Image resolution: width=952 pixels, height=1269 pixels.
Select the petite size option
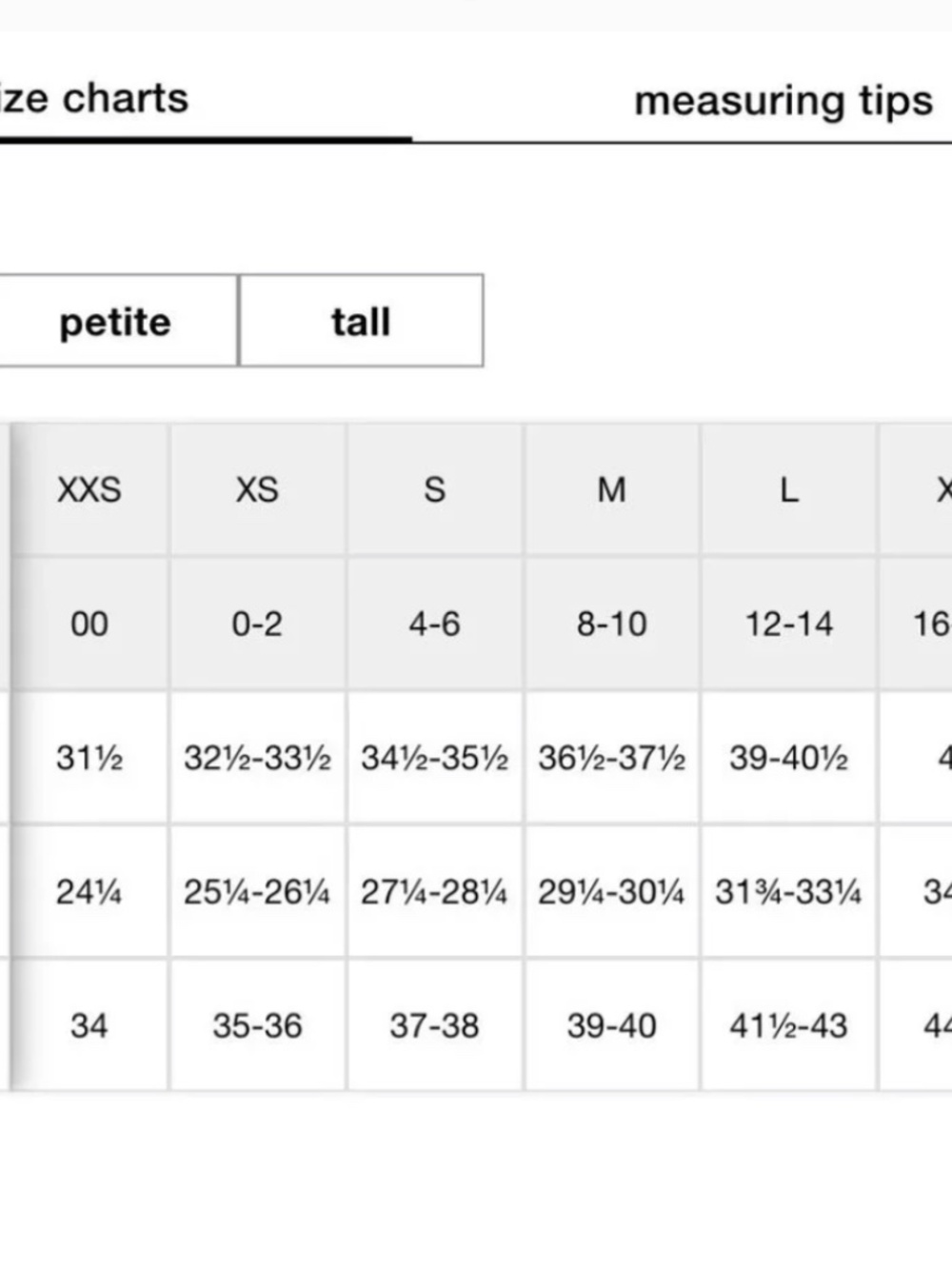tap(116, 321)
